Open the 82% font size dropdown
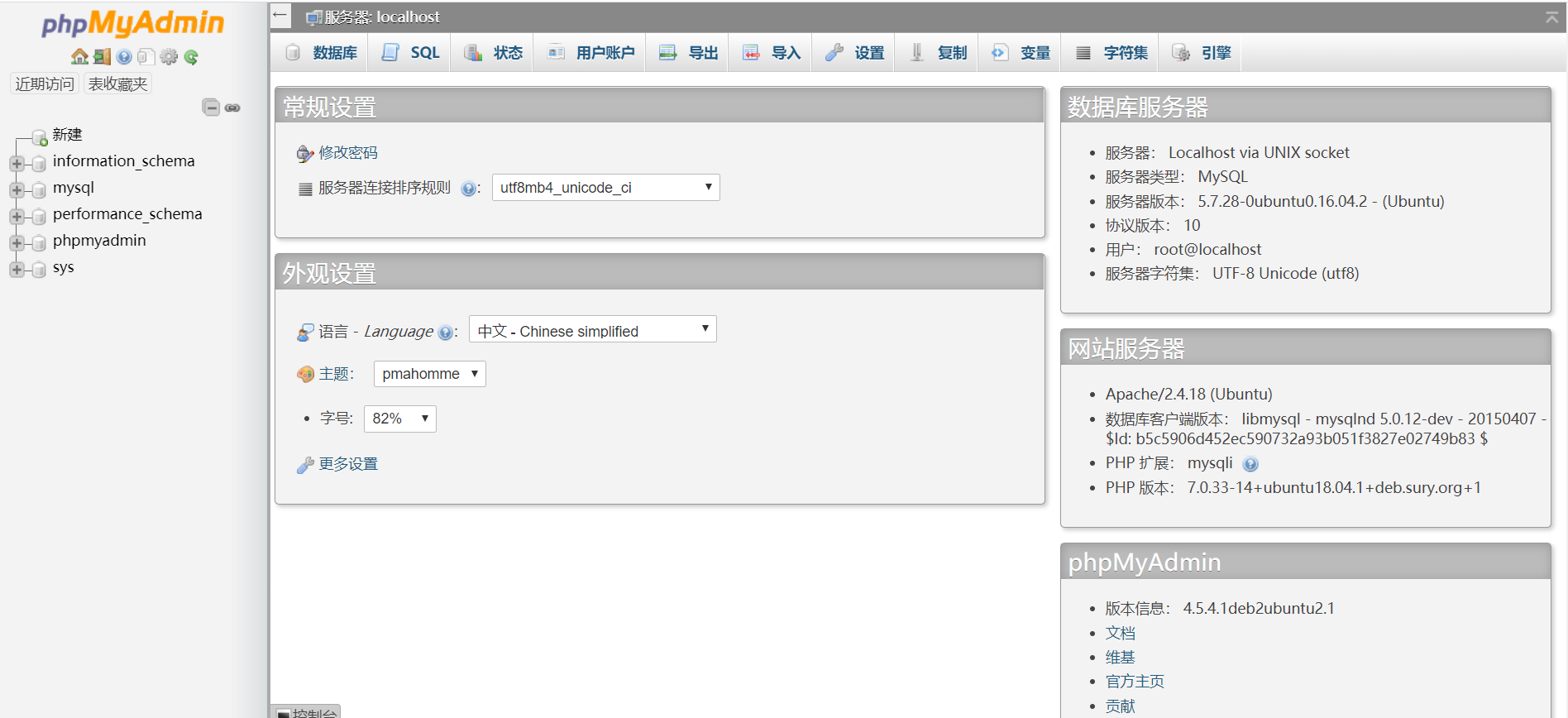Screen dimensions: 1568x718 click(399, 419)
